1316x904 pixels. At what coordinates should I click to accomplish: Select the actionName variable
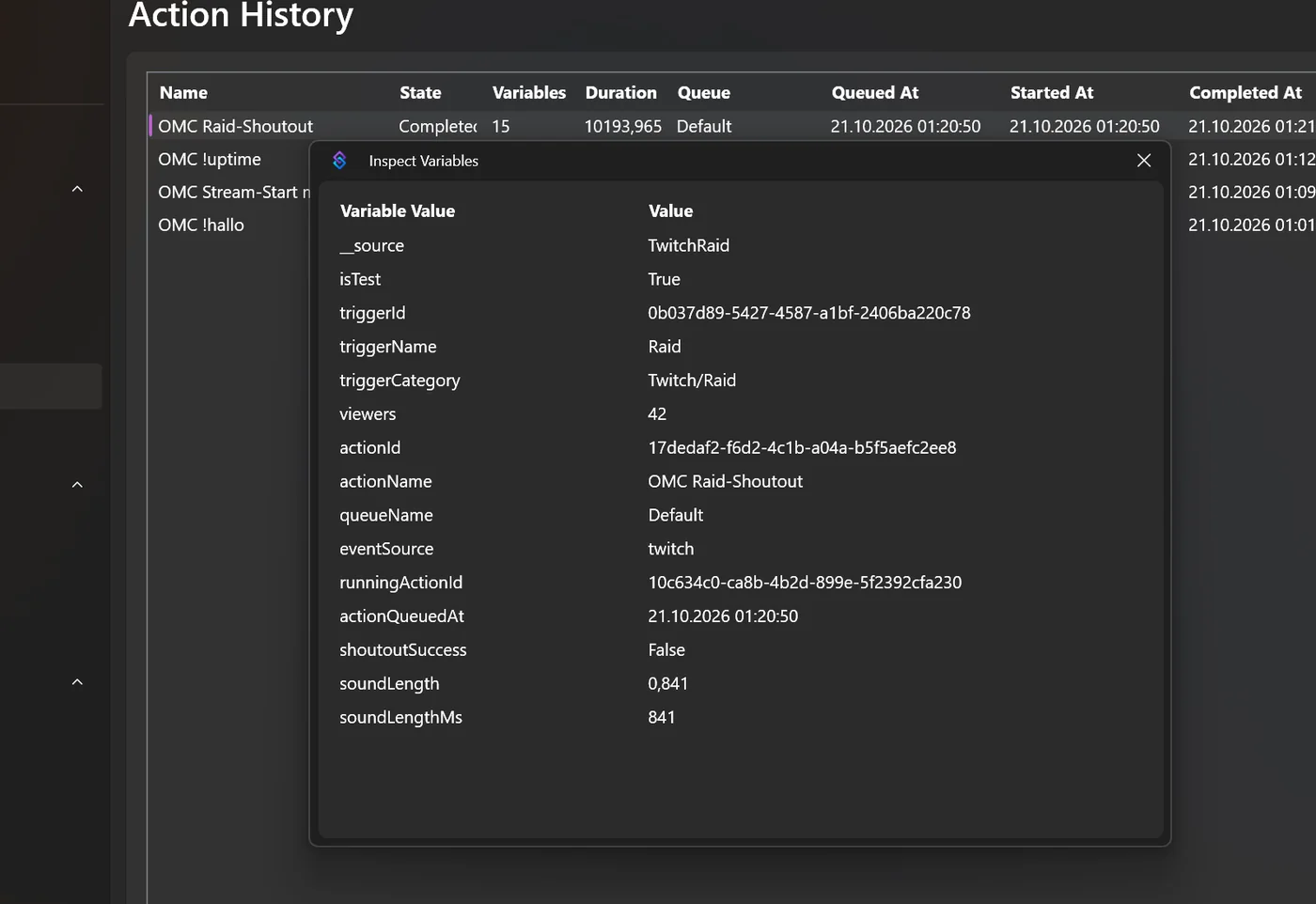[385, 481]
